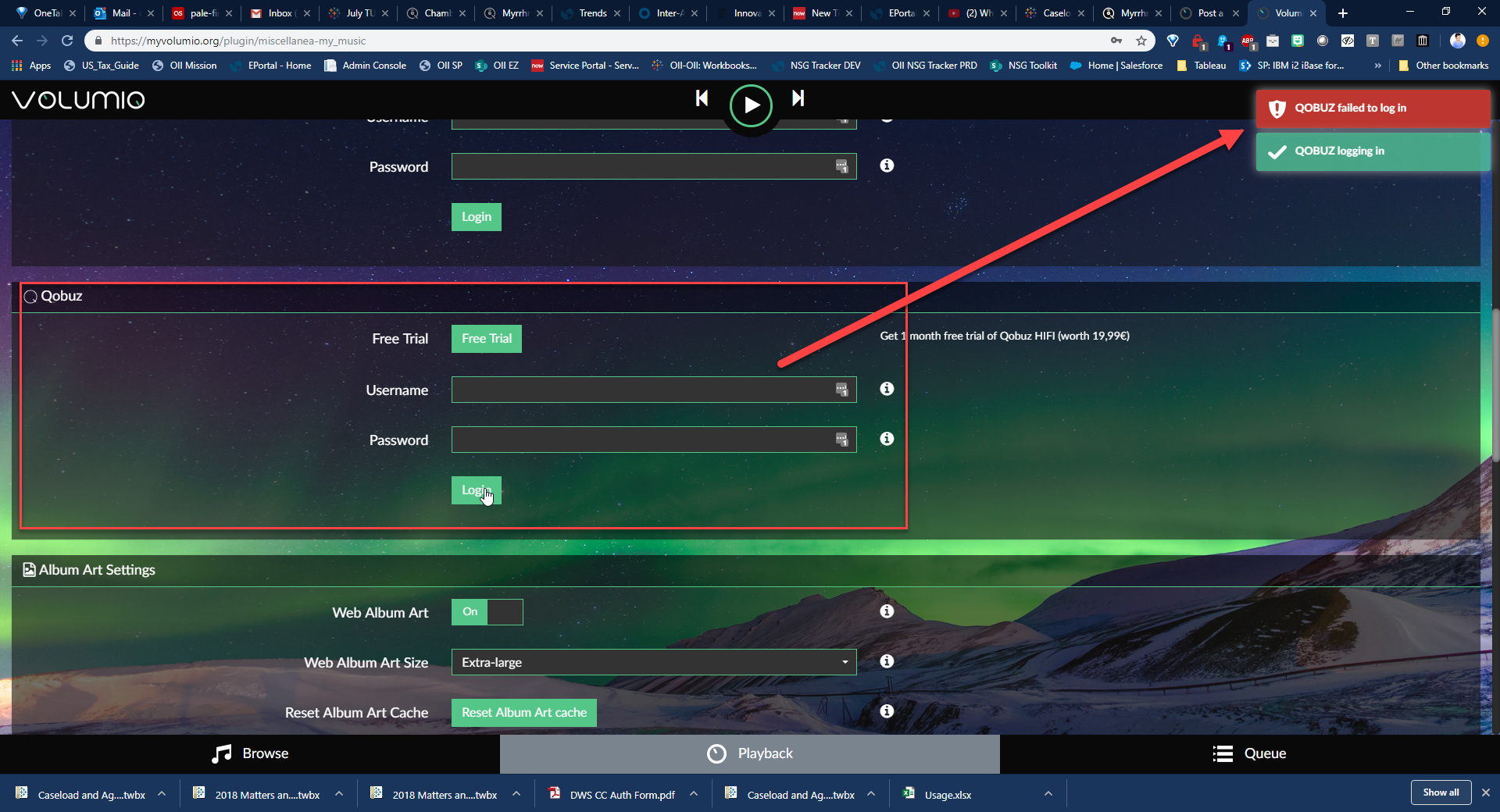Dismiss the QOBUZ failed to log in notification
1500x812 pixels.
click(1373, 109)
